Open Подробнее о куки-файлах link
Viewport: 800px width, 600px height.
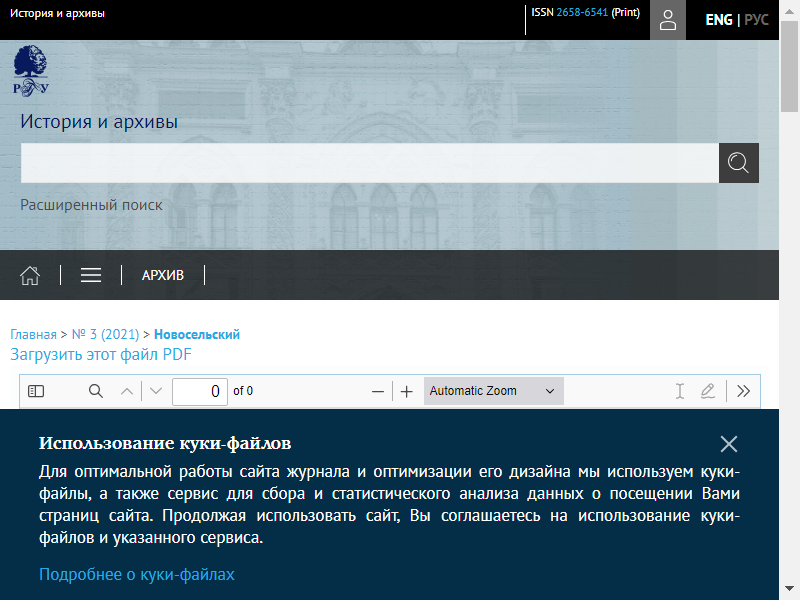(x=137, y=574)
